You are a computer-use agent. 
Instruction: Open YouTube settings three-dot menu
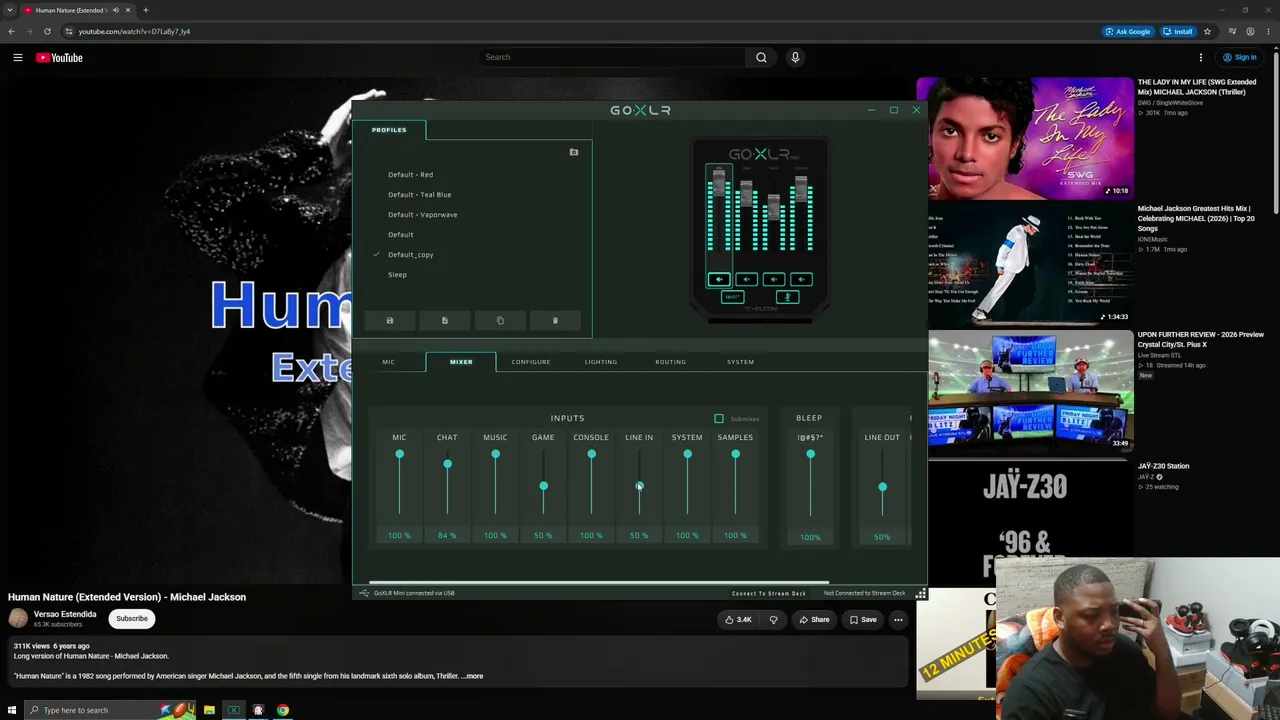click(x=1201, y=57)
